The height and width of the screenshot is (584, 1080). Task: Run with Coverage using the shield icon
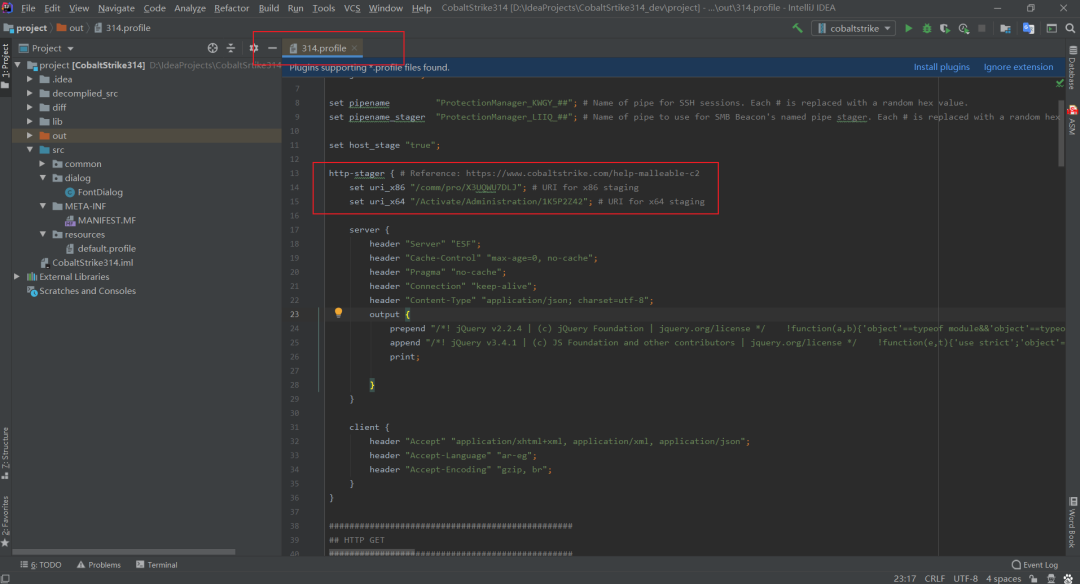coord(945,28)
